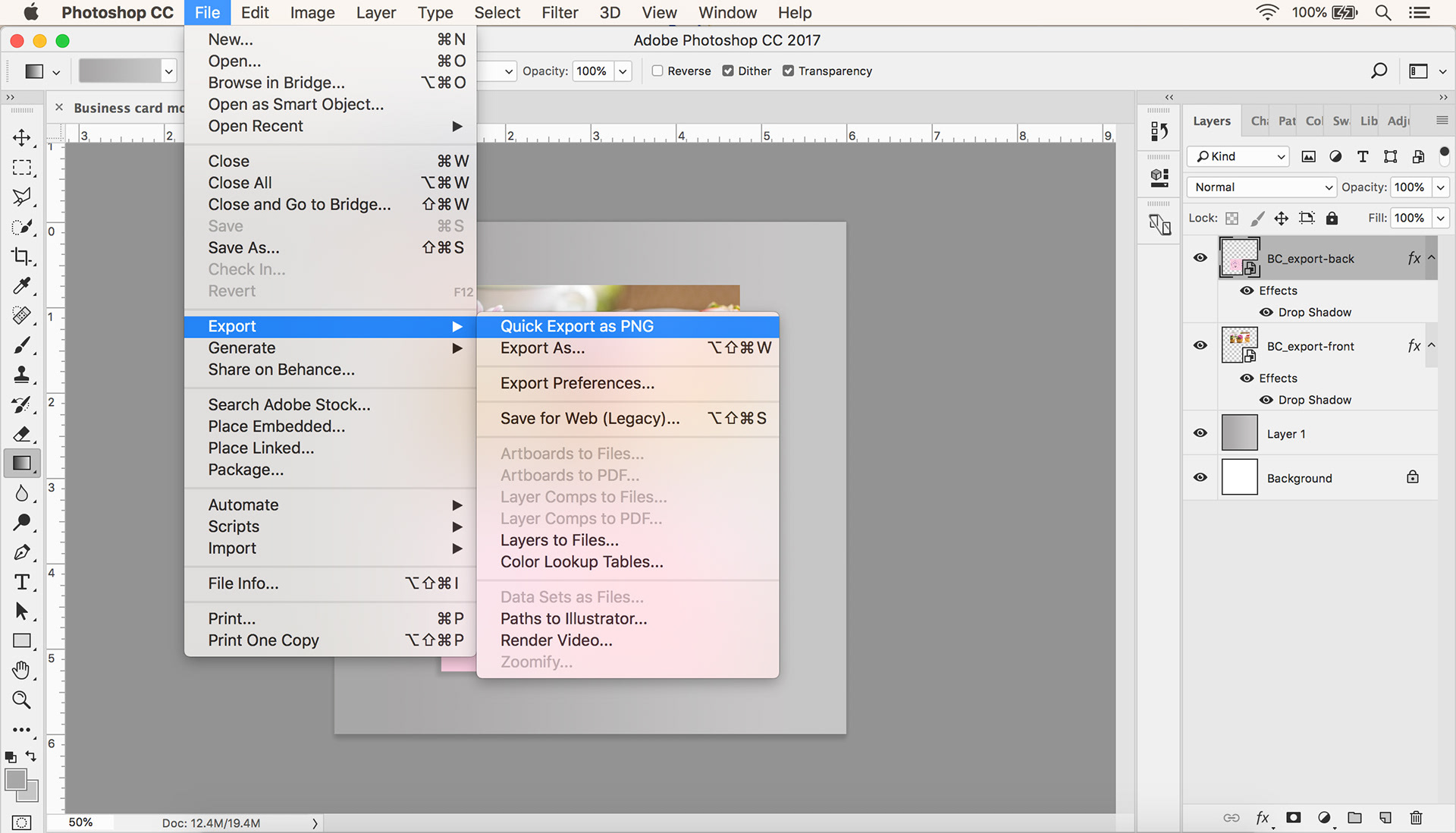
Task: Open the Image menu
Action: (x=312, y=13)
